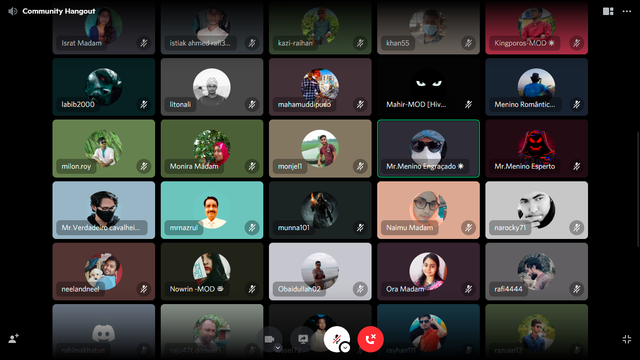Click the invite people icon
Image resolution: width=640 pixels, height=360 pixels.
[x=13, y=339]
